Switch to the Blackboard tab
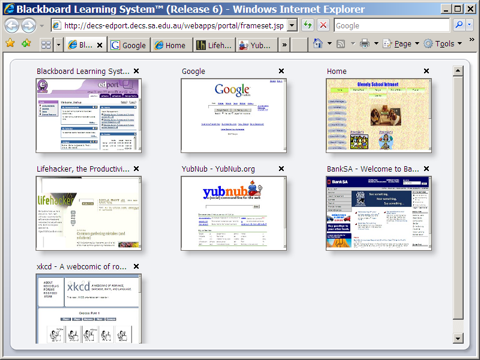The height and width of the screenshot is (360, 480). tap(81, 45)
